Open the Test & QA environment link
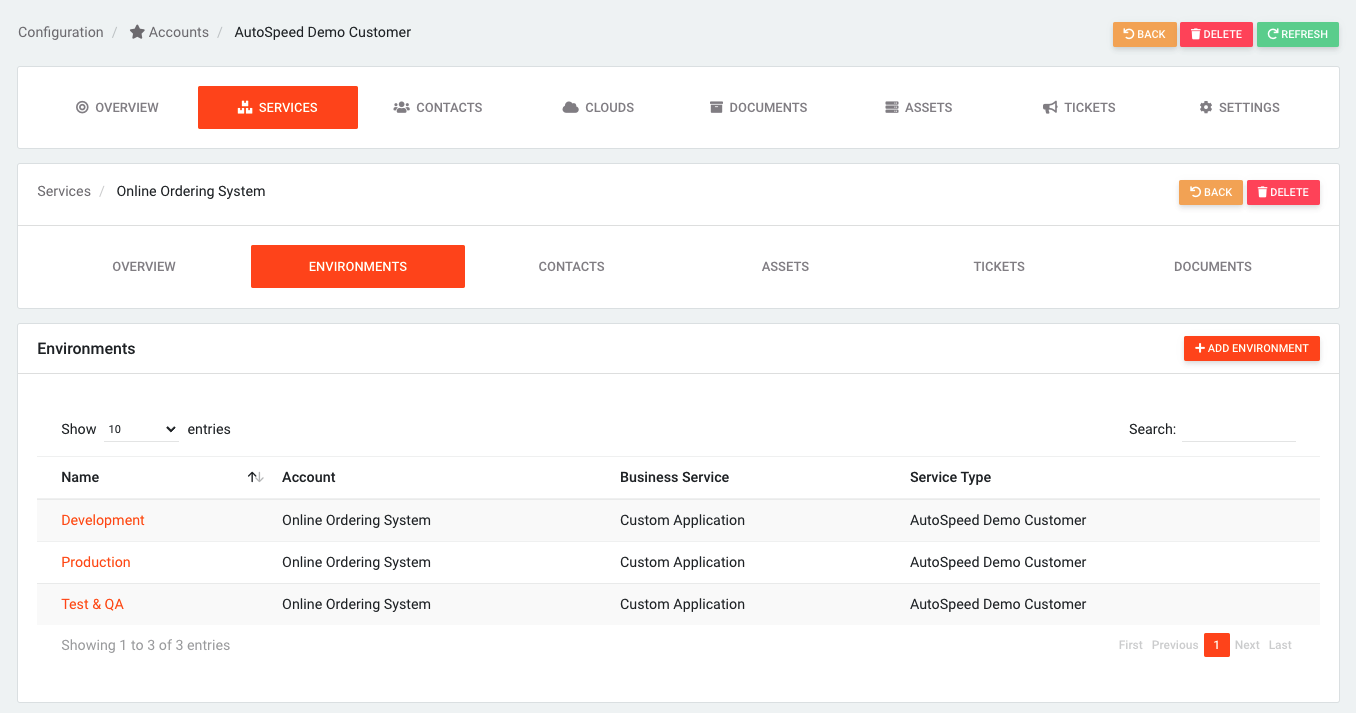Screen dimensions: 1356x713 click(x=93, y=604)
